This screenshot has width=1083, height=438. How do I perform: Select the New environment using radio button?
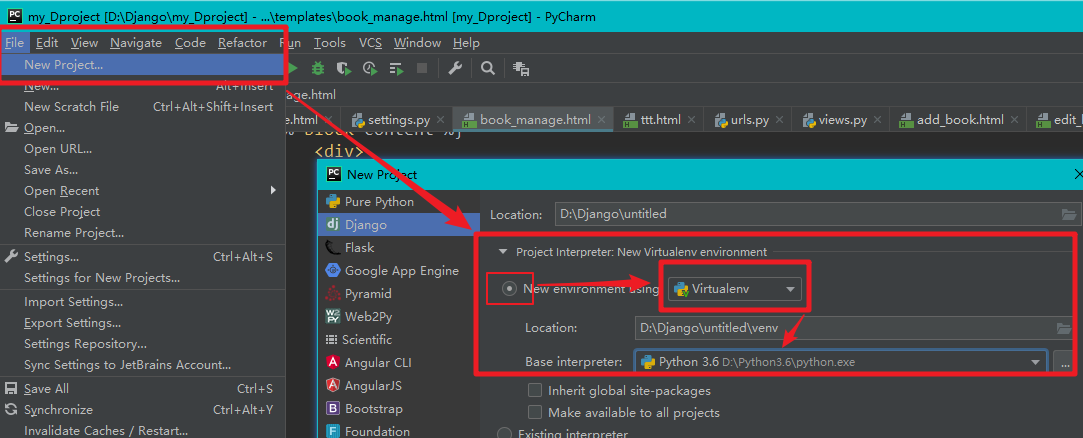click(509, 289)
